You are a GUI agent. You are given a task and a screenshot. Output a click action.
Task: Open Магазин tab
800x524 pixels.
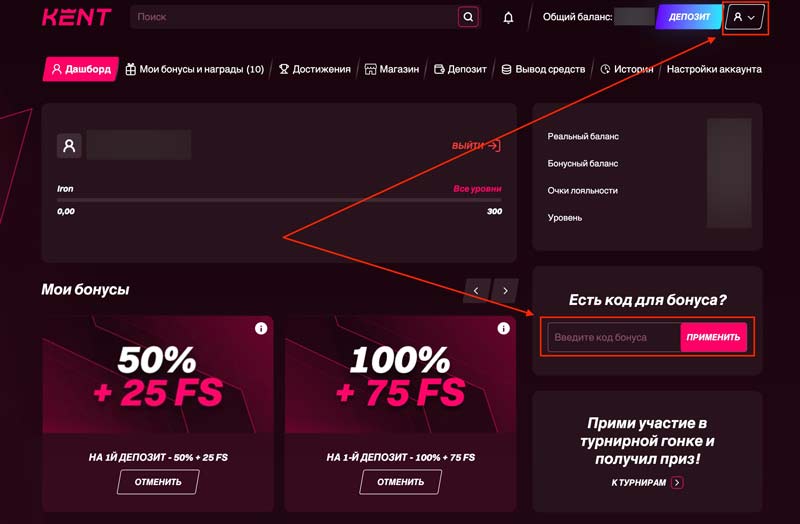[391, 69]
